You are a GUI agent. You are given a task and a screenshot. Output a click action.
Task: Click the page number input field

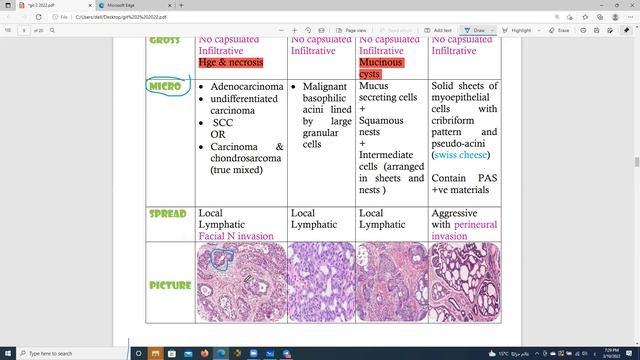pyautogui.click(x=24, y=30)
